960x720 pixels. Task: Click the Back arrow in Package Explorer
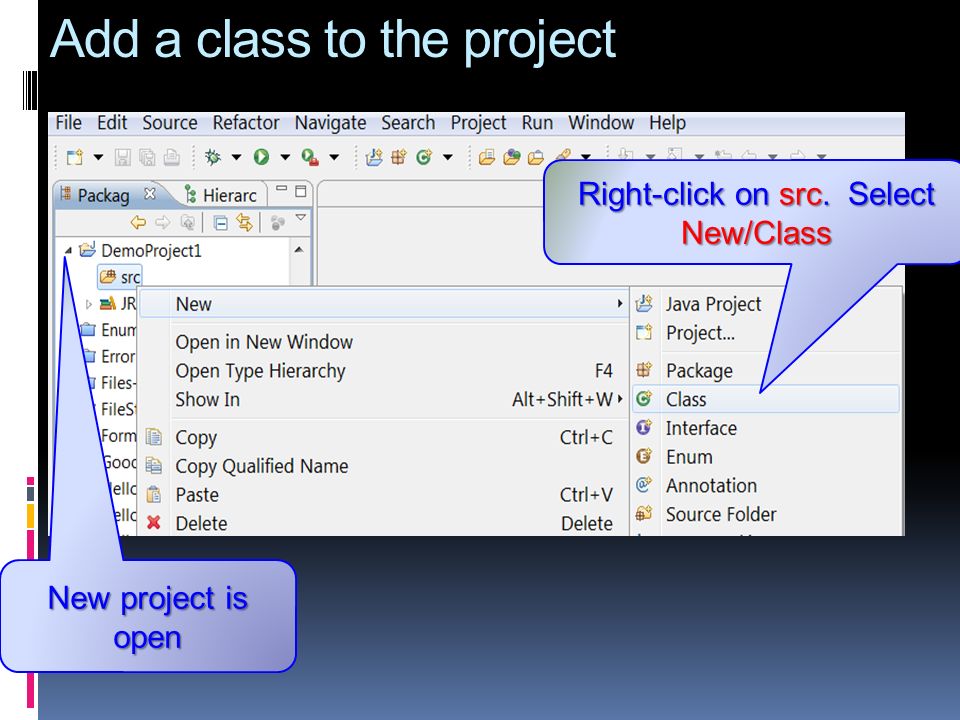[x=138, y=222]
